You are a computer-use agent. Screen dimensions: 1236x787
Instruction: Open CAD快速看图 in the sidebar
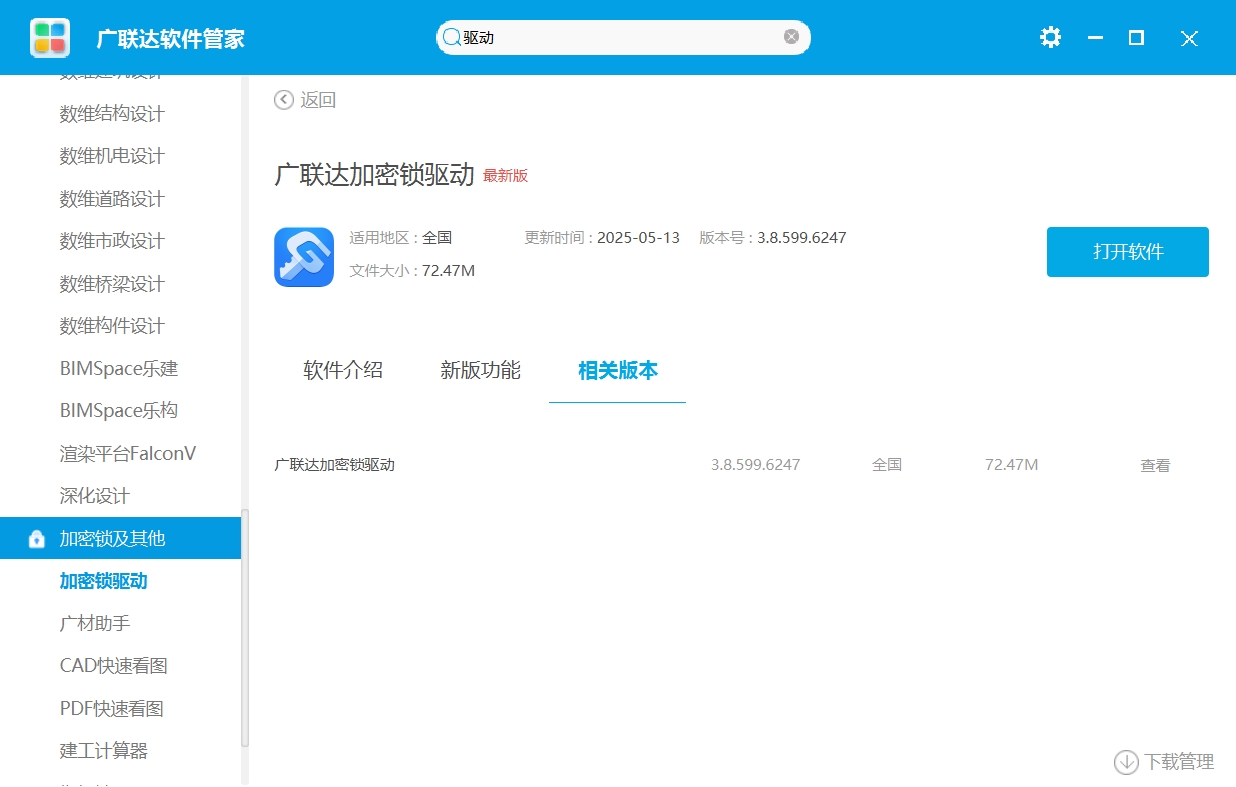(114, 666)
